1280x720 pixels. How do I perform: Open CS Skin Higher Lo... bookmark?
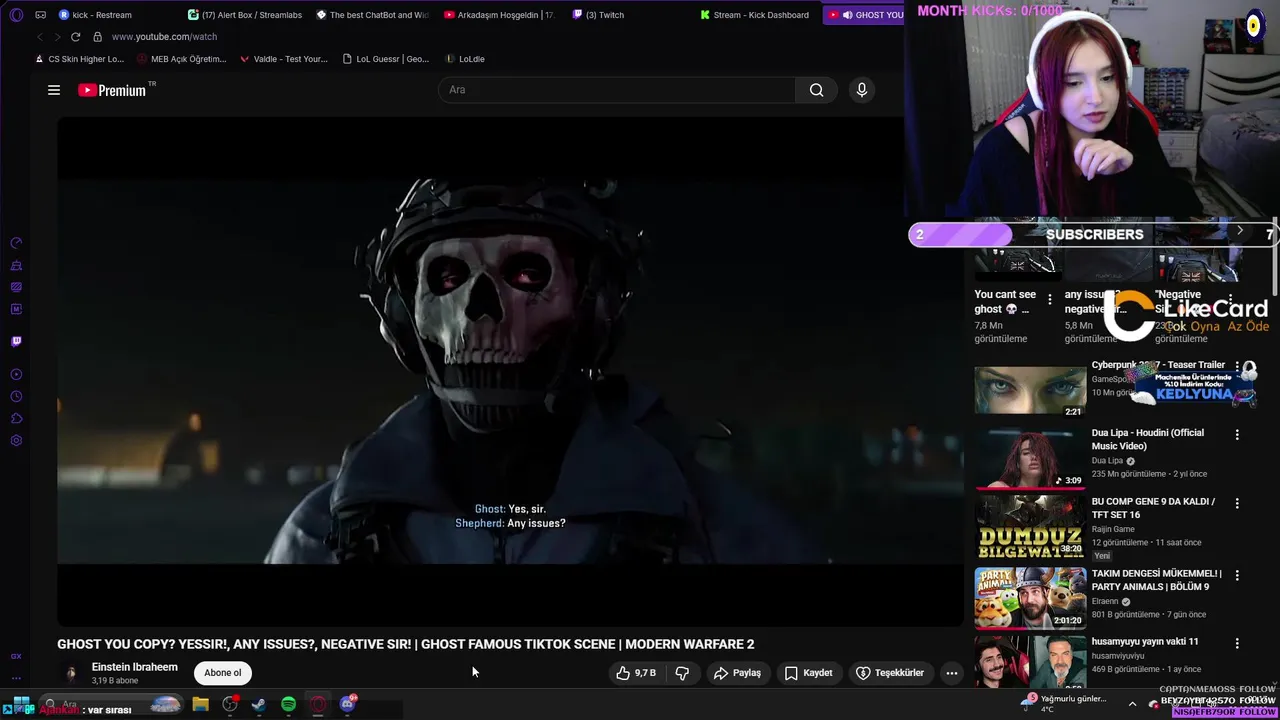click(79, 59)
